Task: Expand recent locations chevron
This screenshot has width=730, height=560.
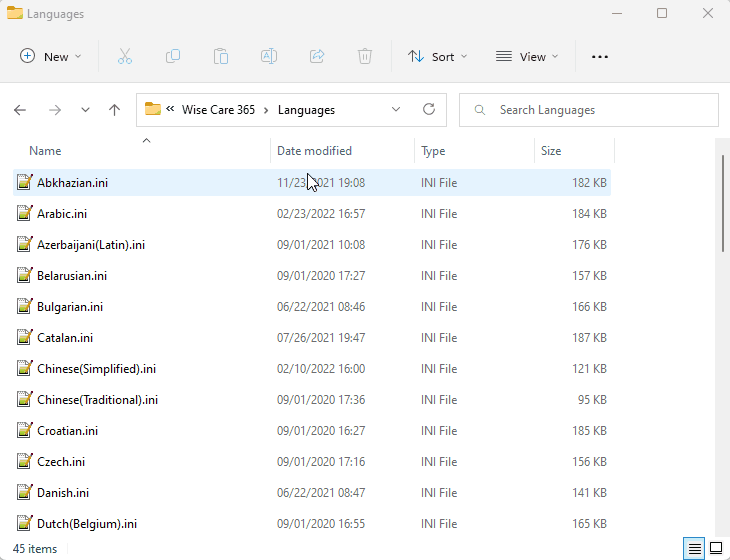Action: [x=85, y=110]
